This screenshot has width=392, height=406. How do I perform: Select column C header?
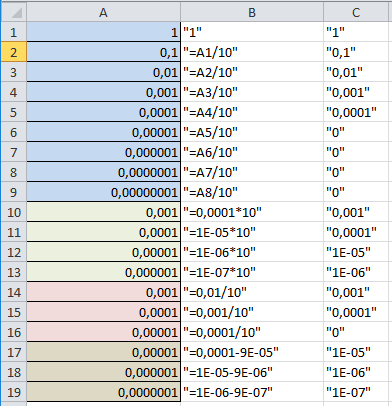[356, 12]
